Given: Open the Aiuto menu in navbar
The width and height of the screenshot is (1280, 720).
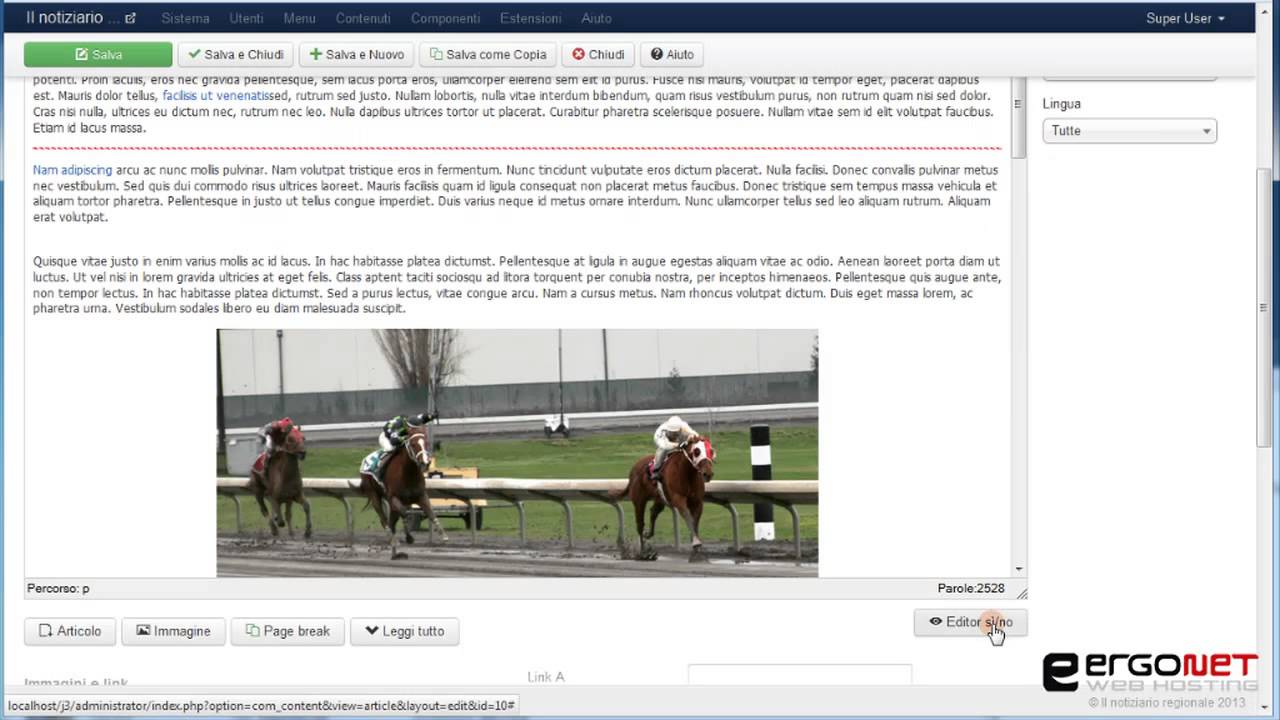Looking at the screenshot, I should 596,18.
